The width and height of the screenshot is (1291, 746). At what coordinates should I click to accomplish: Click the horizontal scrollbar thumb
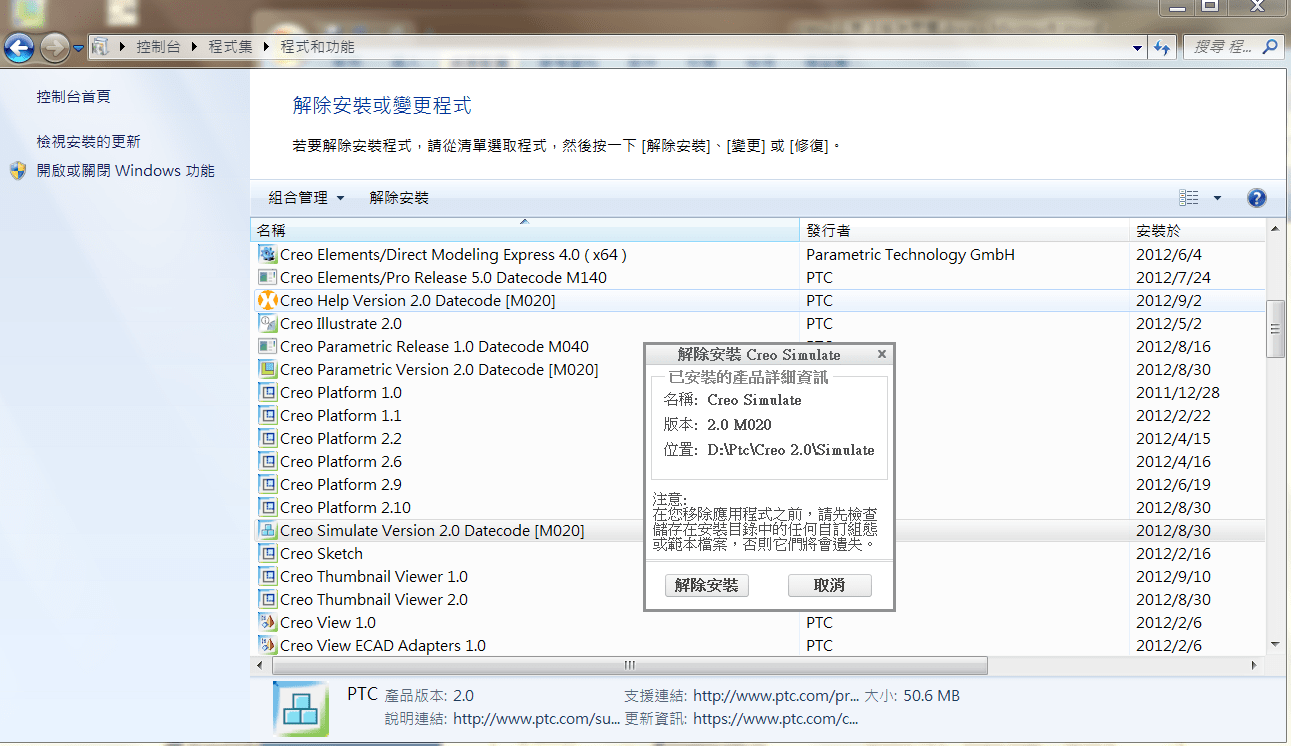(x=630, y=665)
